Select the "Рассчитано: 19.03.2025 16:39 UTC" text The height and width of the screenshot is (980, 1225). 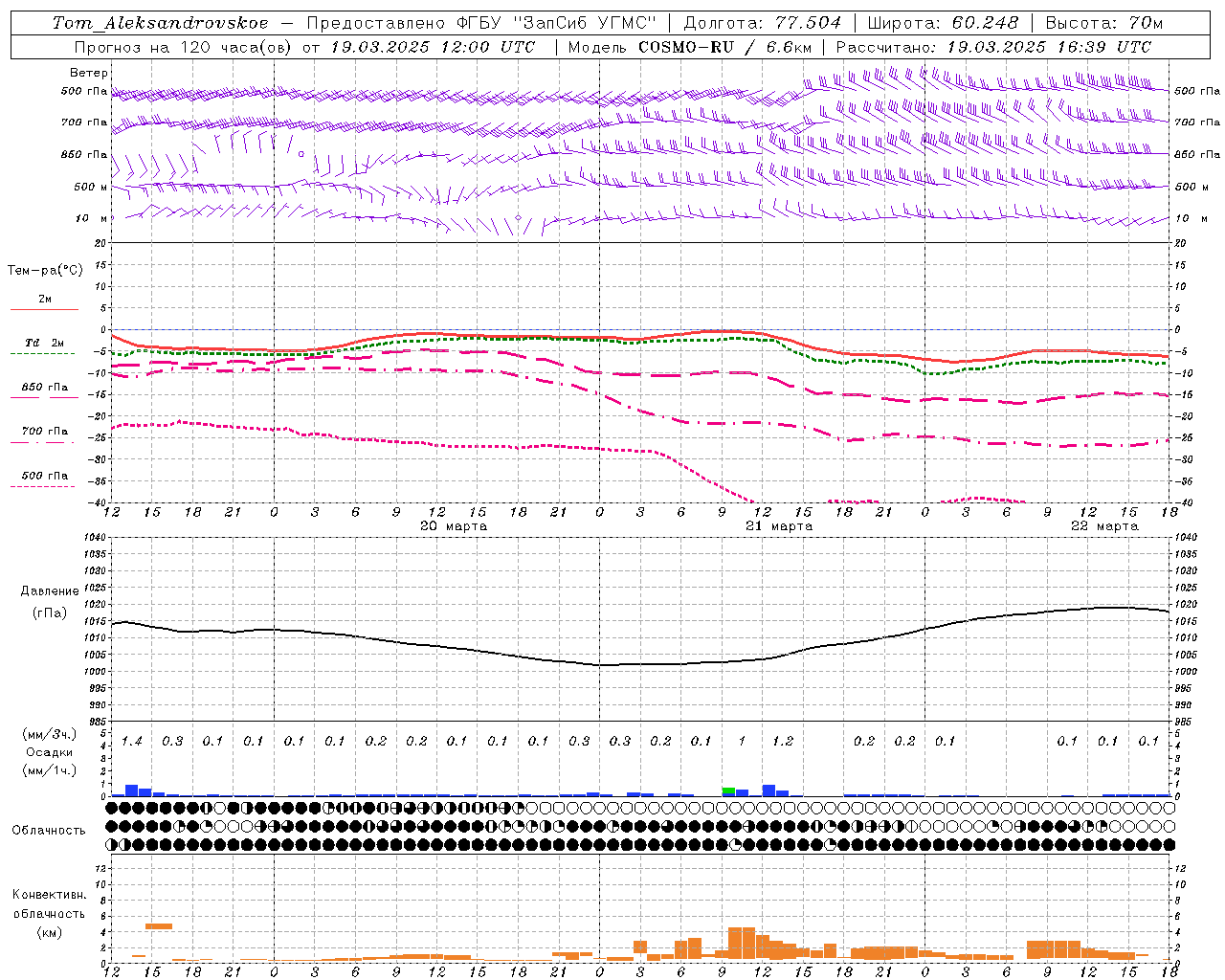pos(993,47)
